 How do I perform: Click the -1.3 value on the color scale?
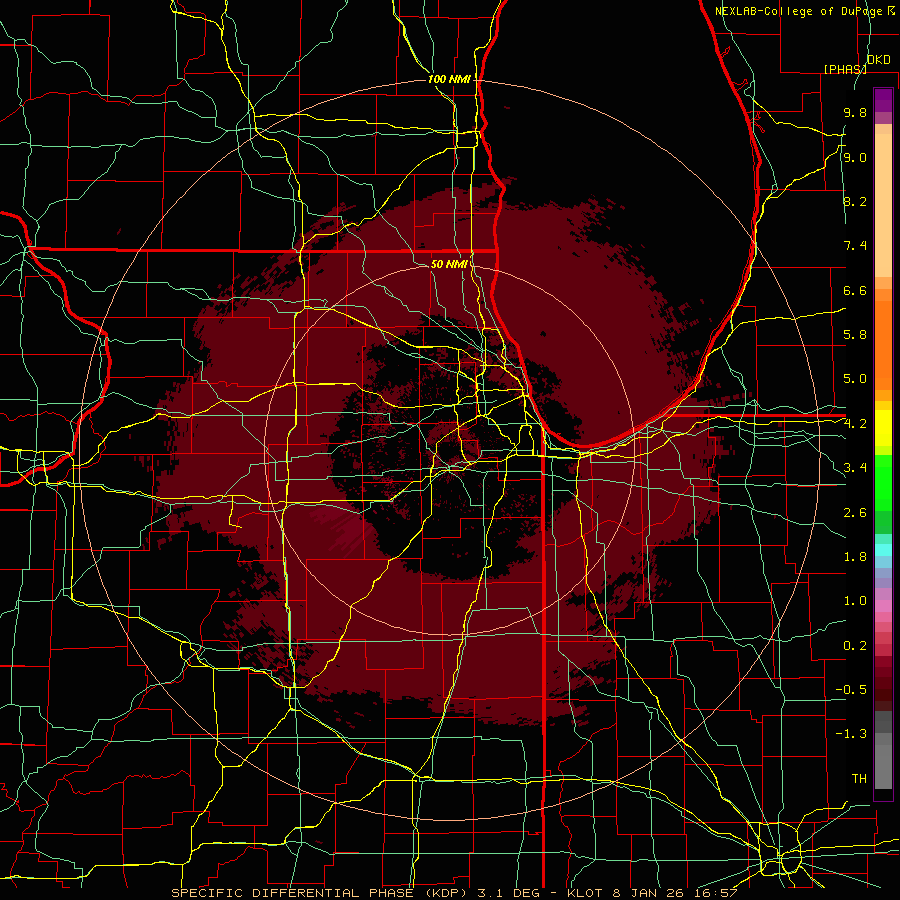pyautogui.click(x=851, y=734)
